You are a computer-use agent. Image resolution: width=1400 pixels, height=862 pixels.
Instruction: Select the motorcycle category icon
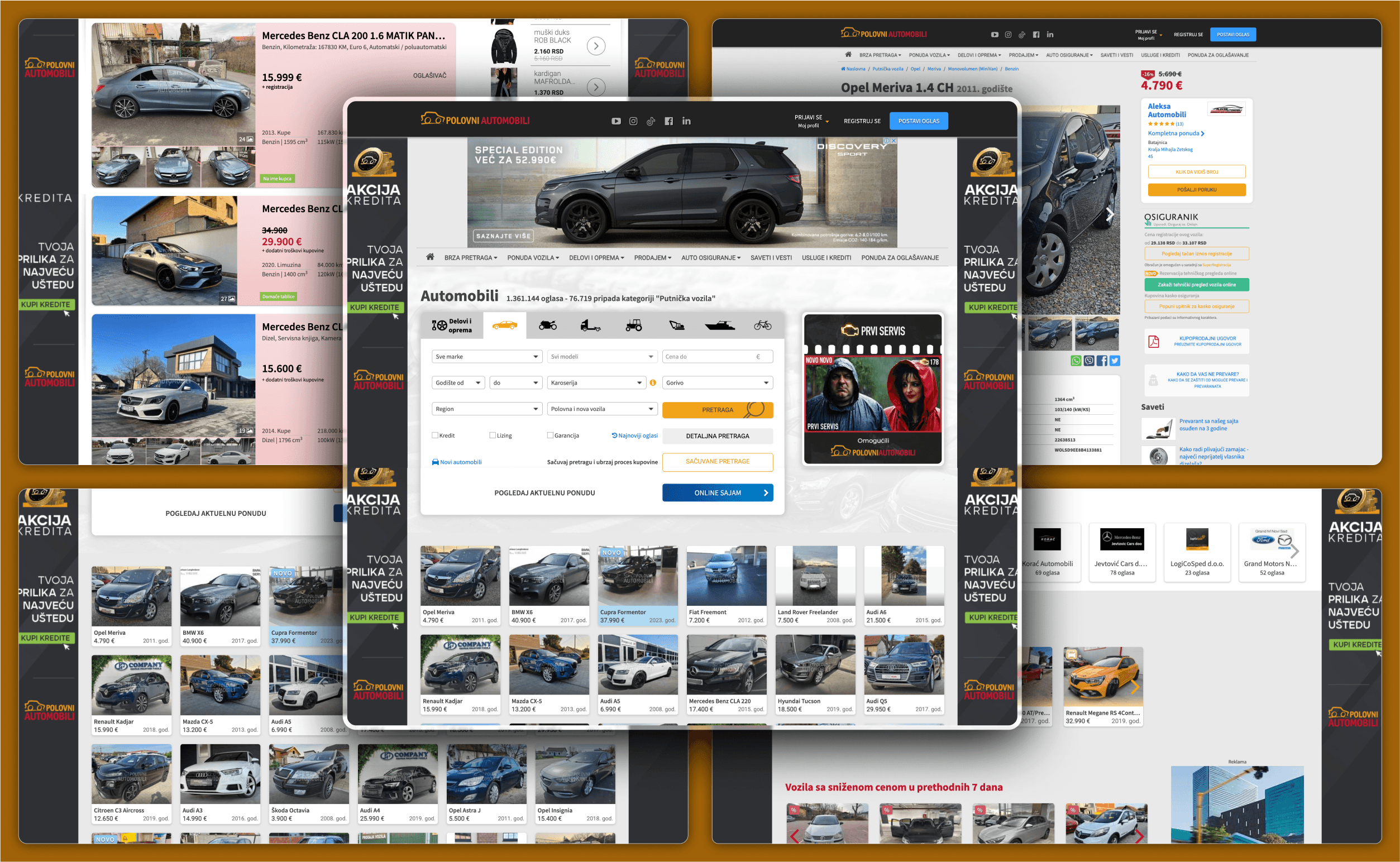point(547,325)
